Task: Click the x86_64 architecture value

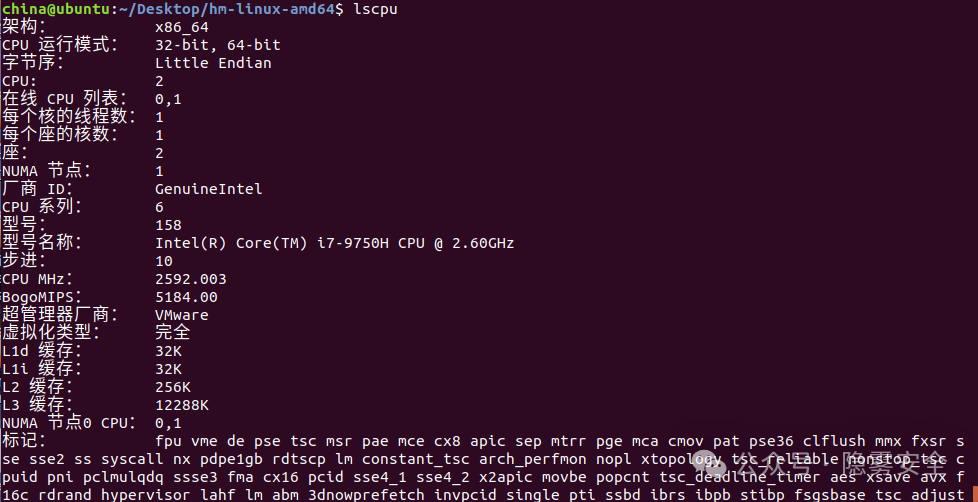Action: [182, 27]
